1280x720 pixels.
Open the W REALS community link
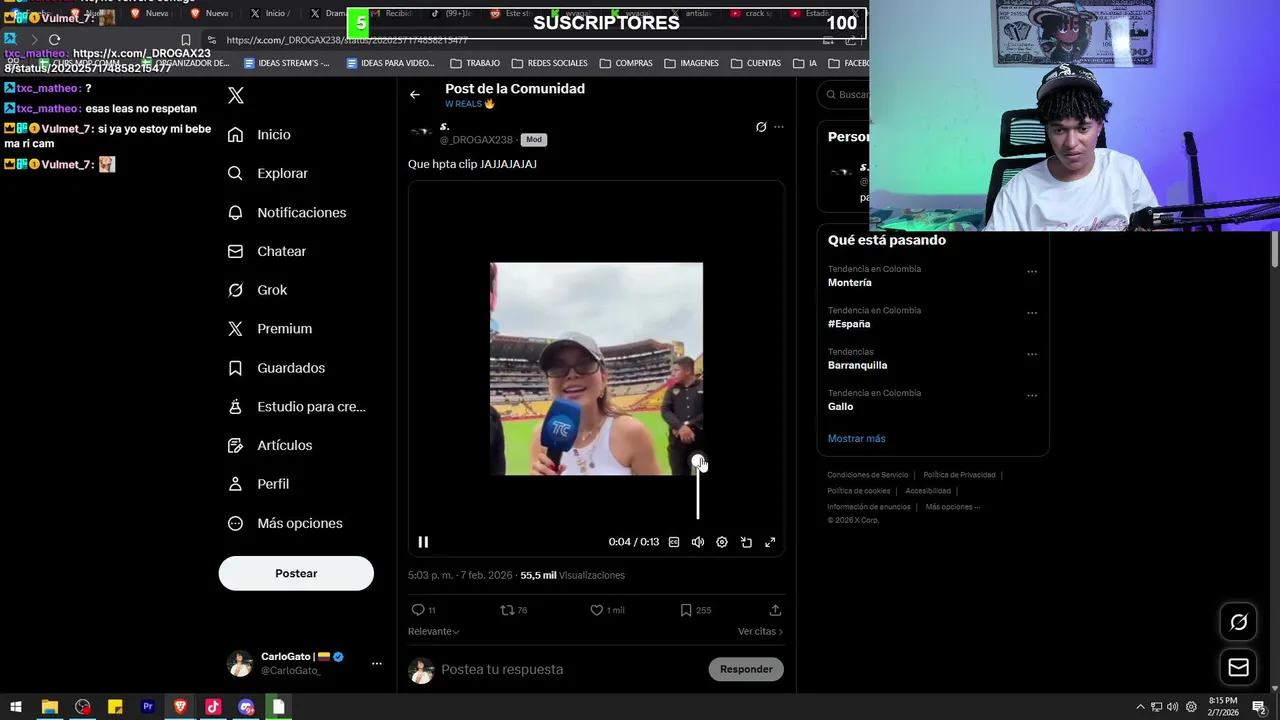pos(470,104)
